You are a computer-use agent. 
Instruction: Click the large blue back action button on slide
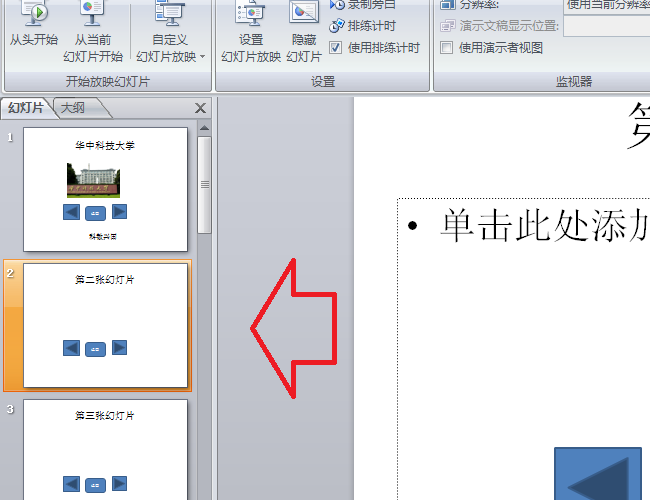coord(598,473)
